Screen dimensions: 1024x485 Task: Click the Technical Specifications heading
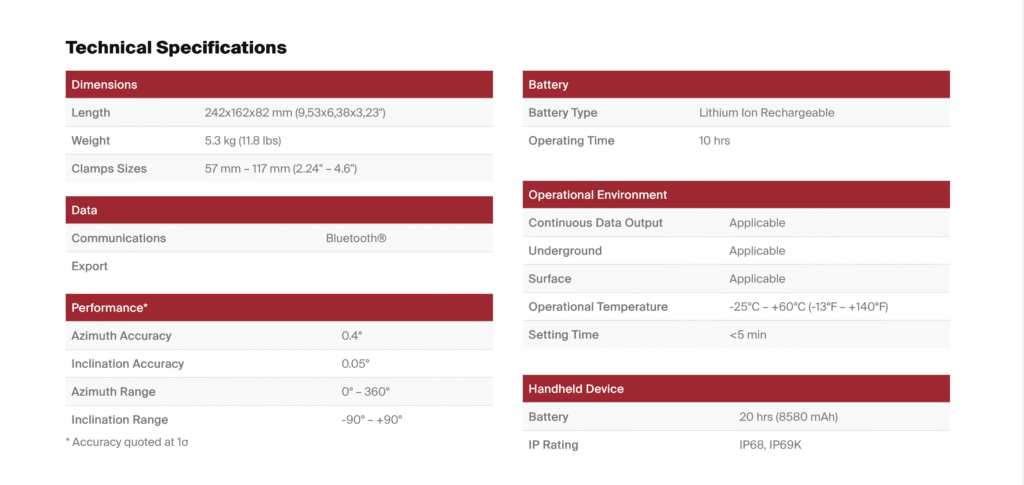click(176, 47)
